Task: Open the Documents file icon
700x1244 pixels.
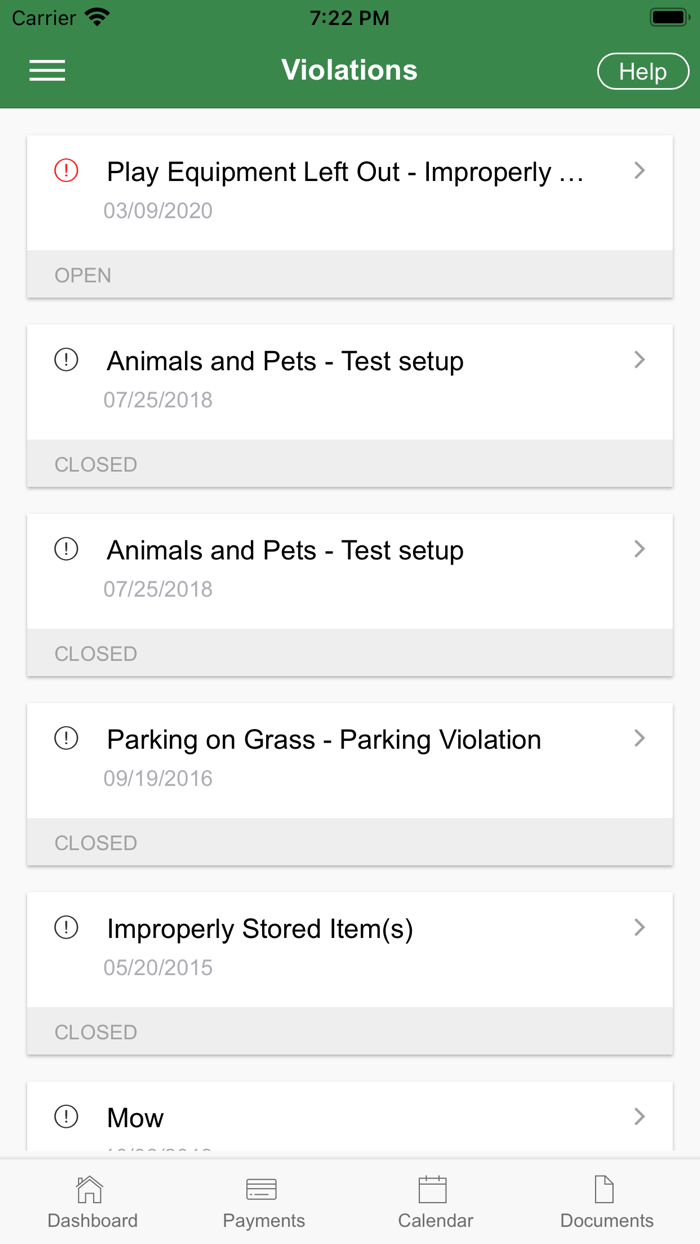Action: [x=604, y=1189]
